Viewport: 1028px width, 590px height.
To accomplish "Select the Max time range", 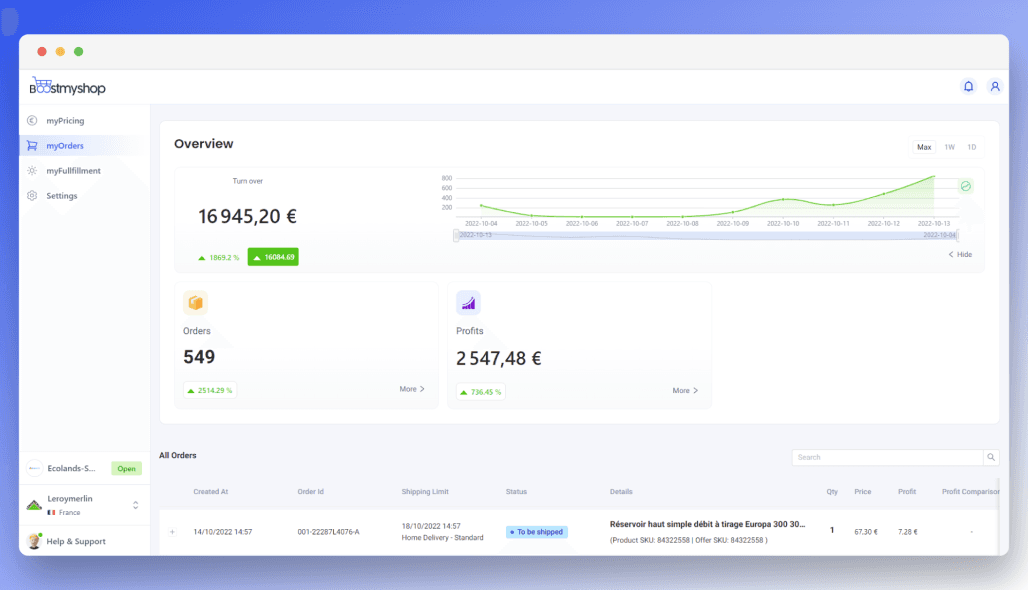I will [924, 147].
